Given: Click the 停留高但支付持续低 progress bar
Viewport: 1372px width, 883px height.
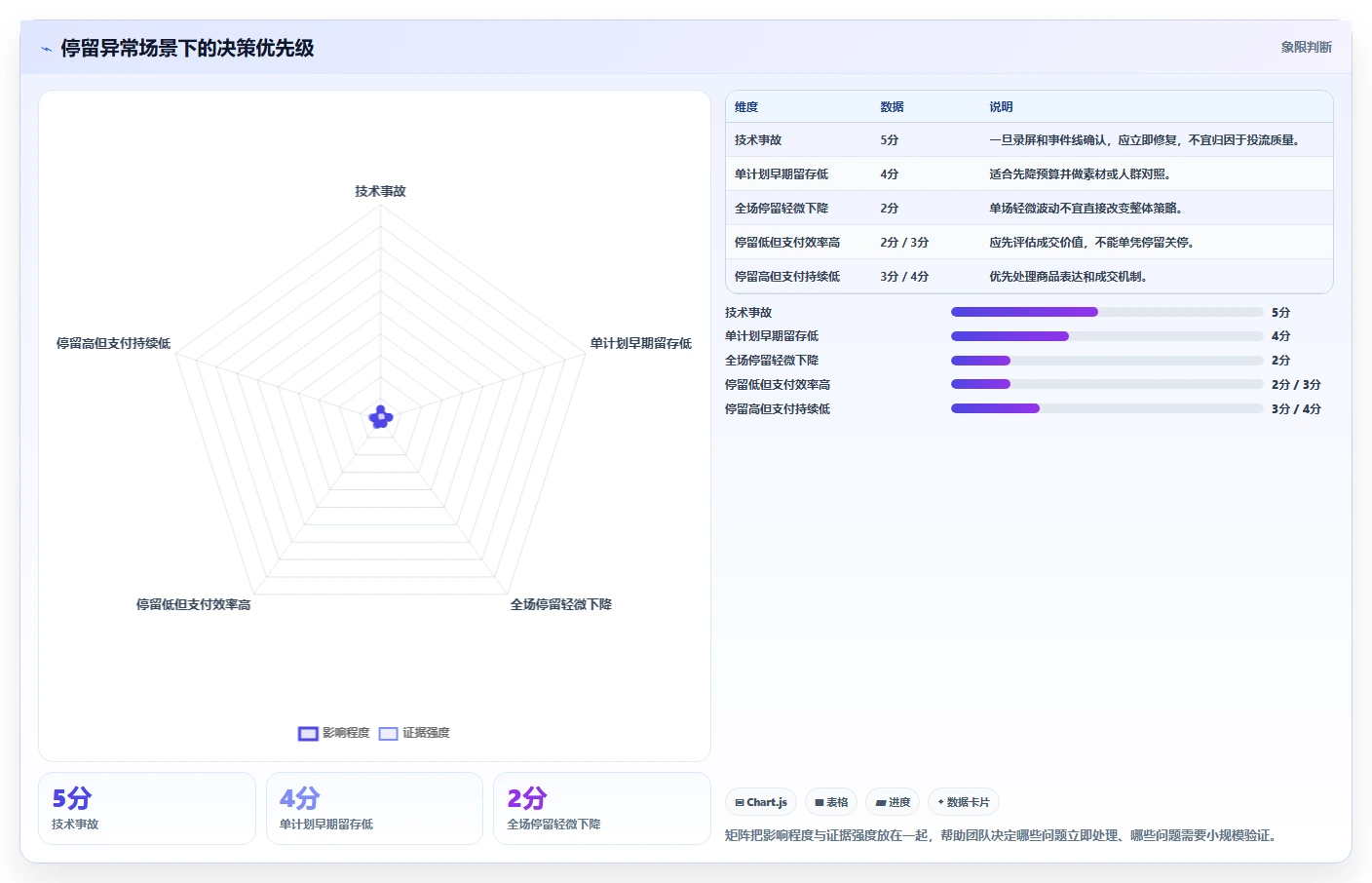Looking at the screenshot, I should pos(1107,408).
